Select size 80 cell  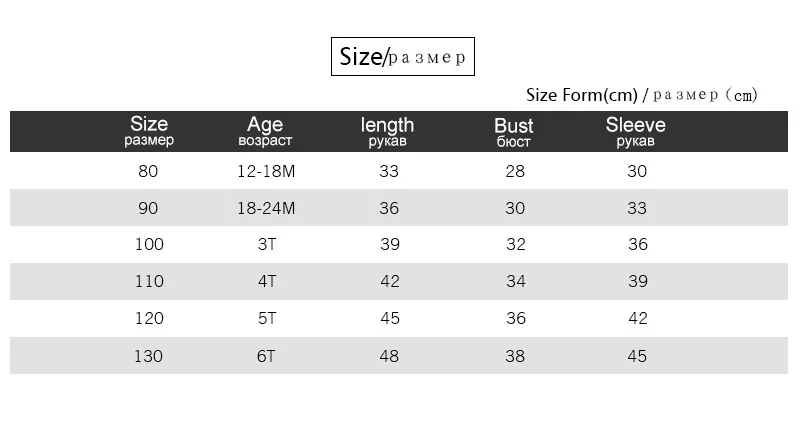tap(149, 171)
